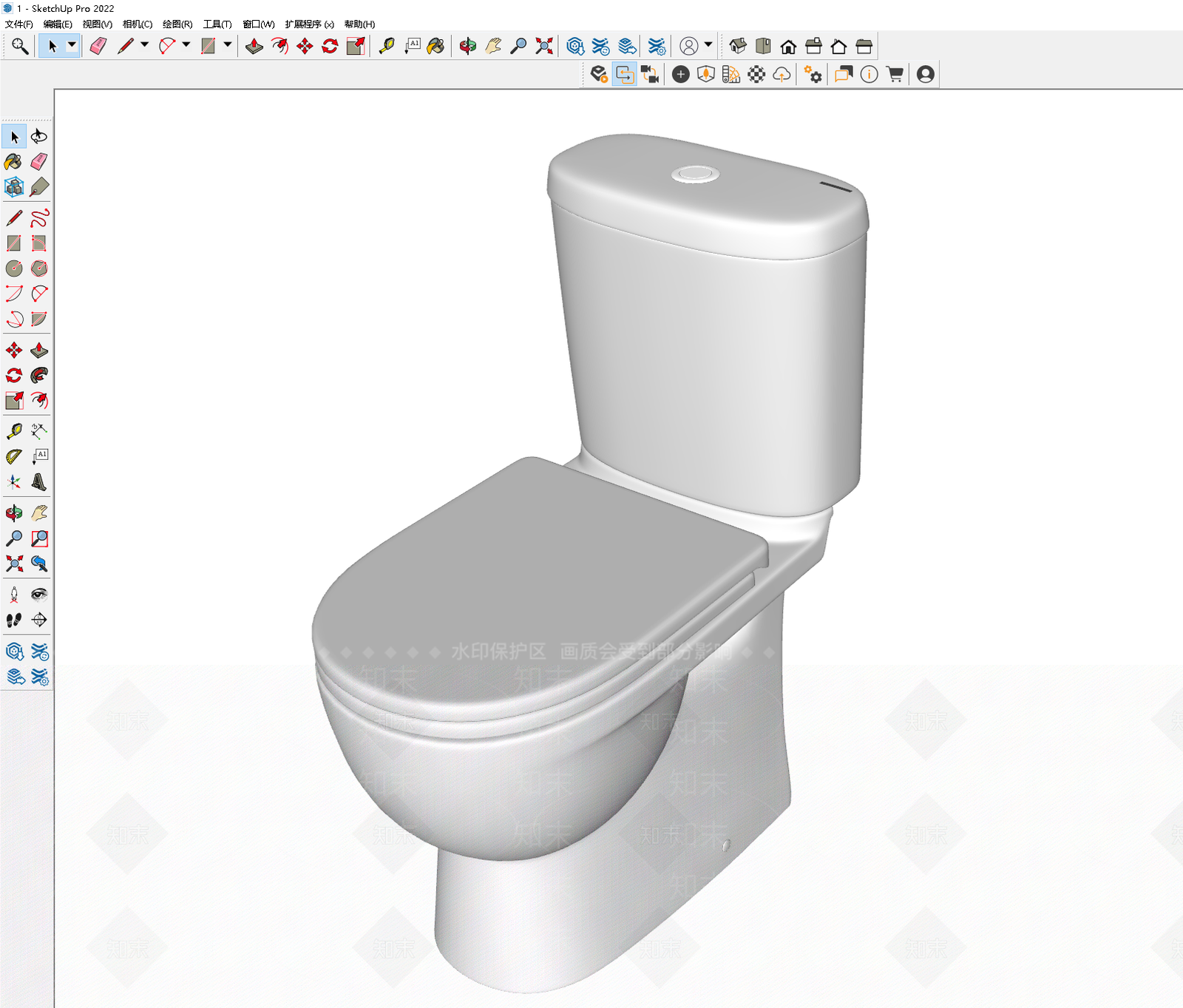Image resolution: width=1183 pixels, height=1008 pixels.
Task: Select the Protractor tool
Action: point(13,457)
